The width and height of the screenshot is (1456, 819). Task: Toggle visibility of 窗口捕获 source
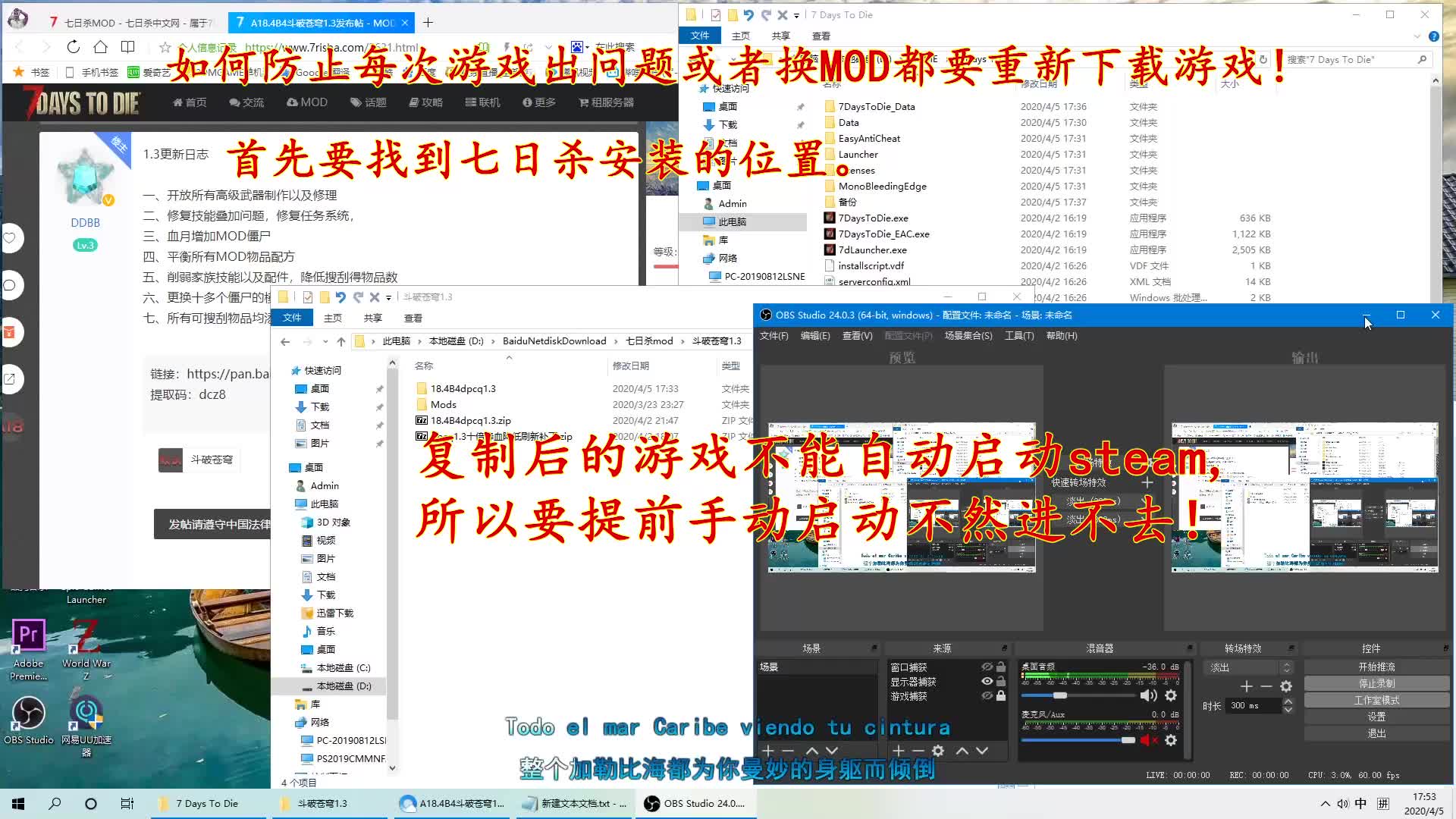[x=987, y=667]
